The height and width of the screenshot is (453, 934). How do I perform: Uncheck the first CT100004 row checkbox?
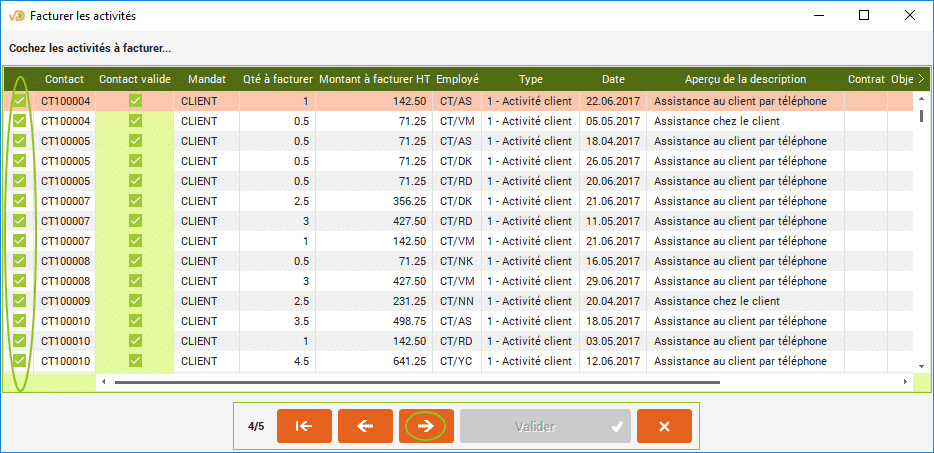tap(19, 101)
